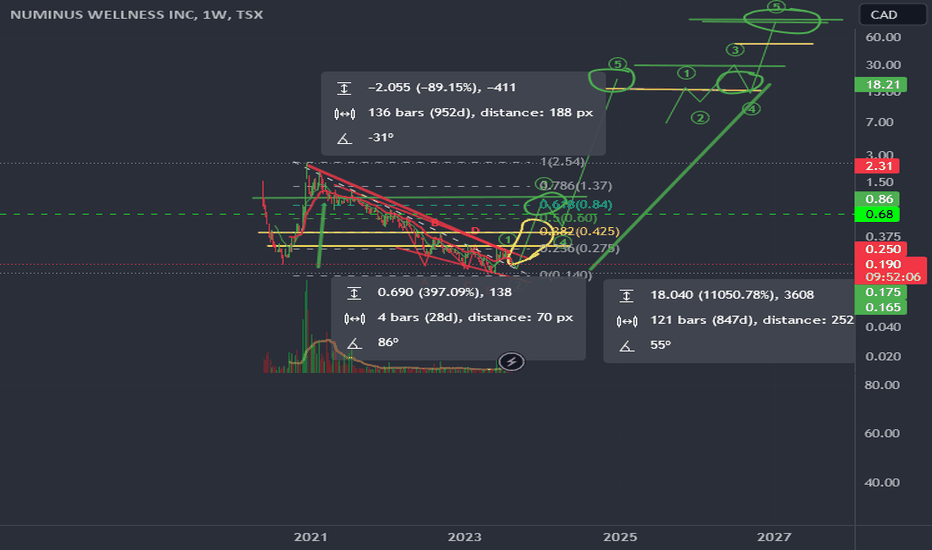Click the 2021 label on the time axis
Image resolution: width=932 pixels, height=550 pixels.
coord(310,537)
